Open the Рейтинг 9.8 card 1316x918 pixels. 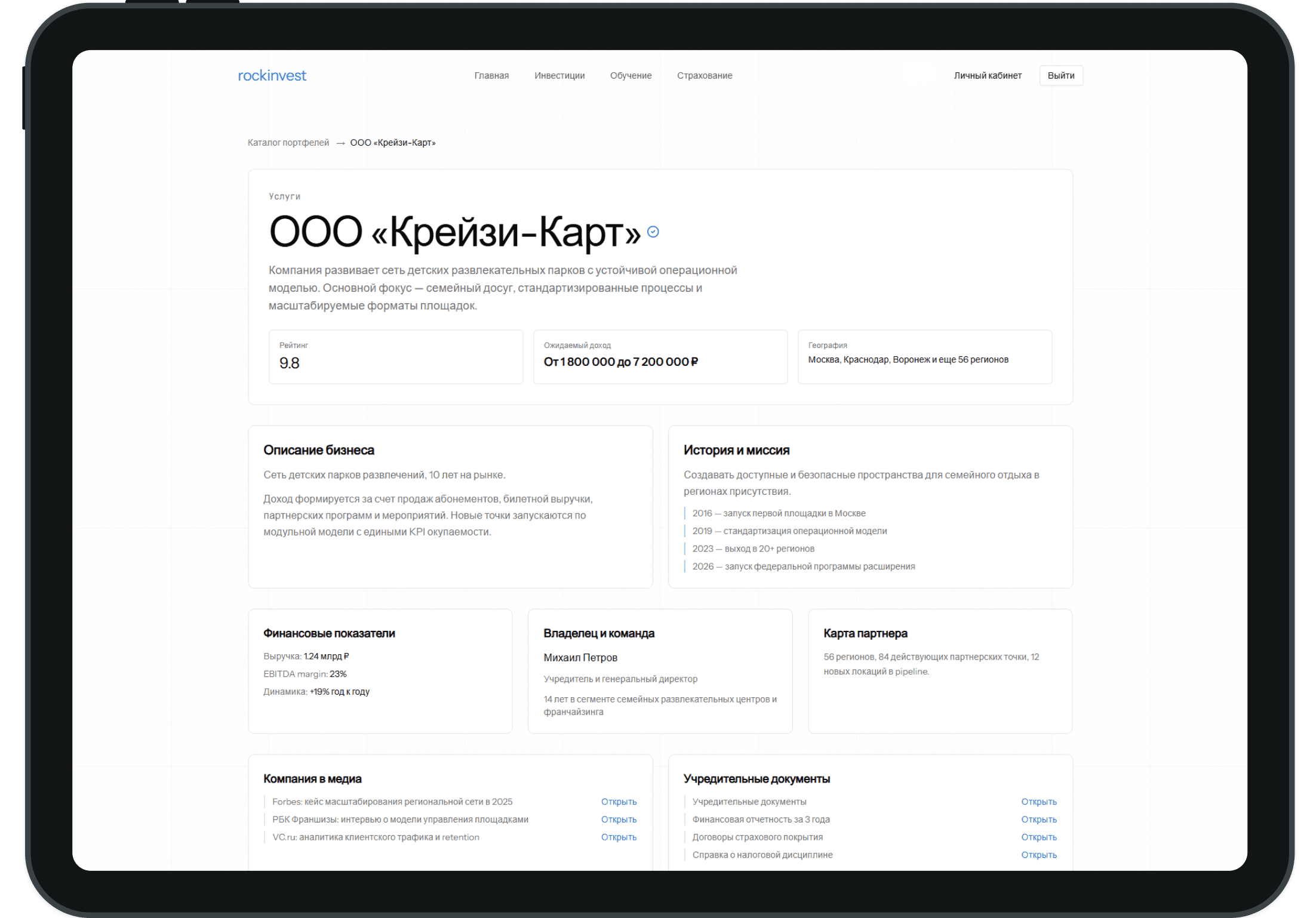[x=396, y=356]
